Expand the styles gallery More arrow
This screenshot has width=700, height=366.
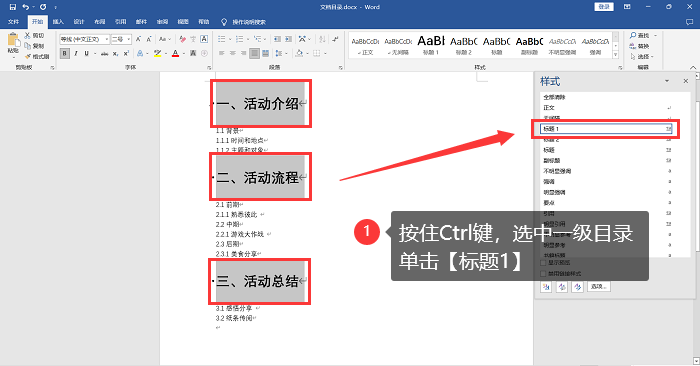tap(615, 54)
